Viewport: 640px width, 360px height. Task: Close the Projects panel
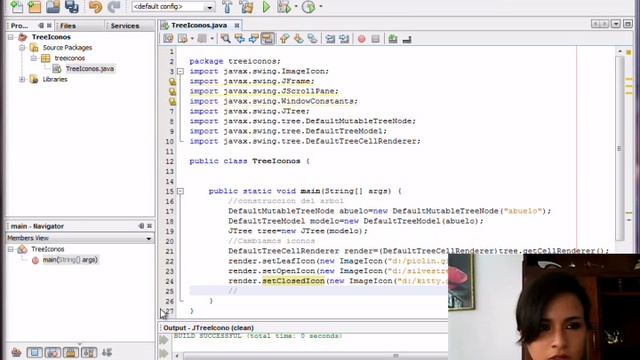[x=49, y=25]
